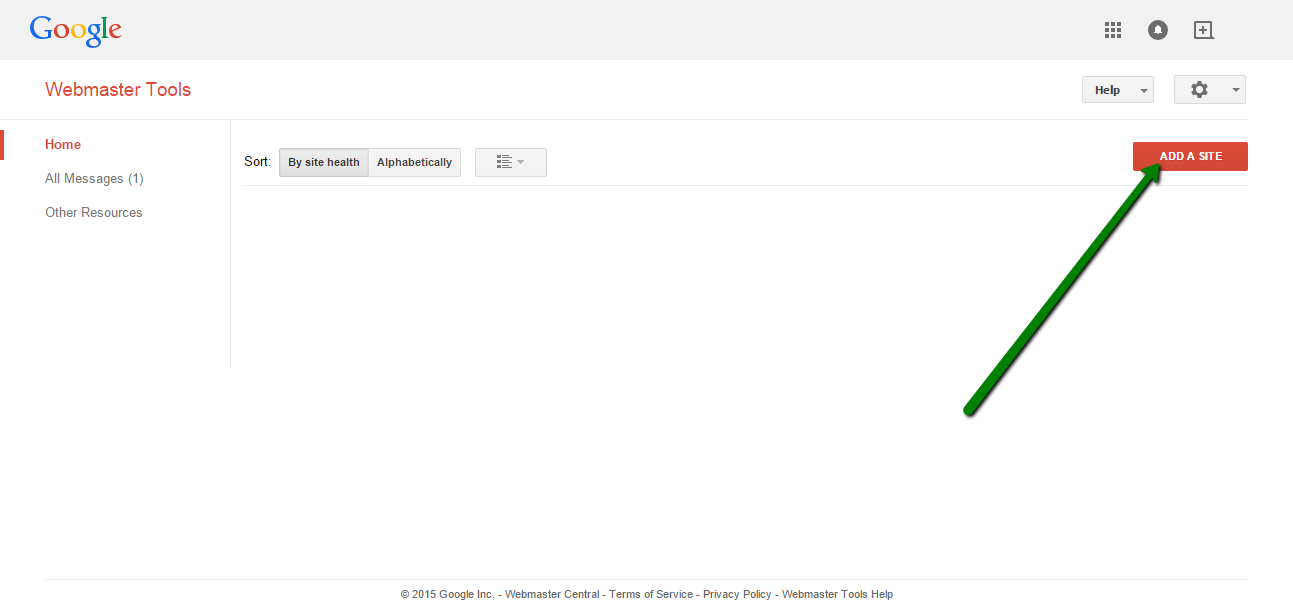Select Home in the left sidebar
The image size is (1293, 606).
click(63, 145)
